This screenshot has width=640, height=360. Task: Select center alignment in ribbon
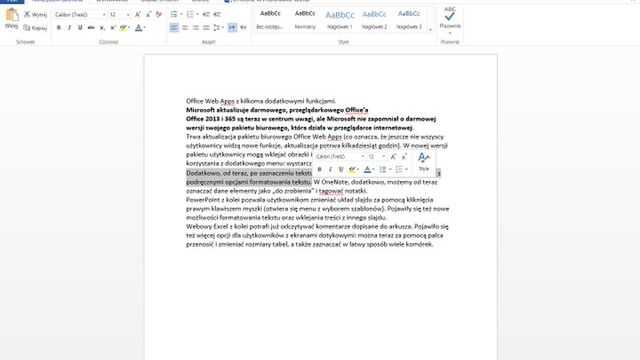click(185, 28)
